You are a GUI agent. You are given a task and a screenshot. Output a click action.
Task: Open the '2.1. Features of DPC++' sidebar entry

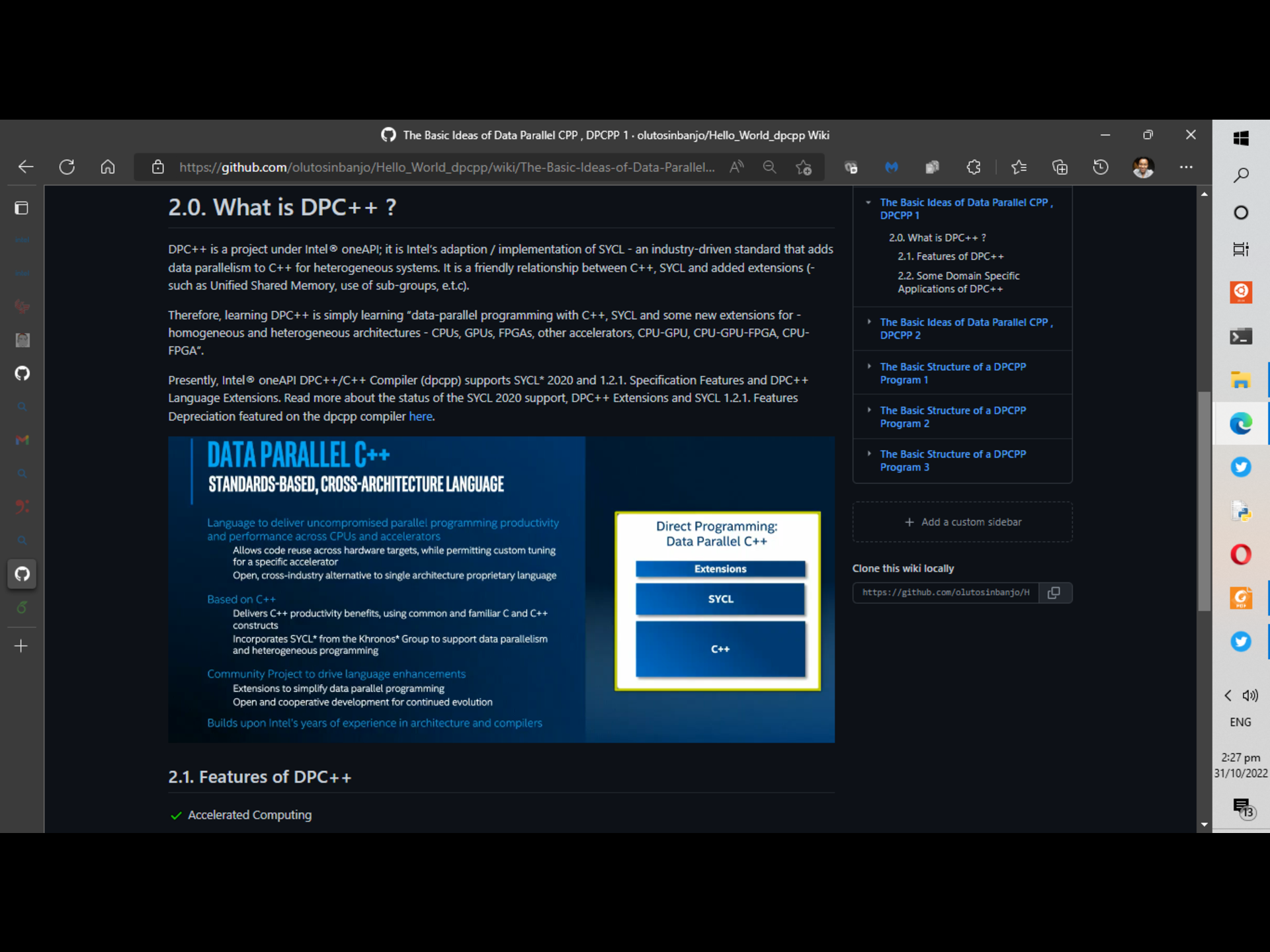(x=950, y=257)
